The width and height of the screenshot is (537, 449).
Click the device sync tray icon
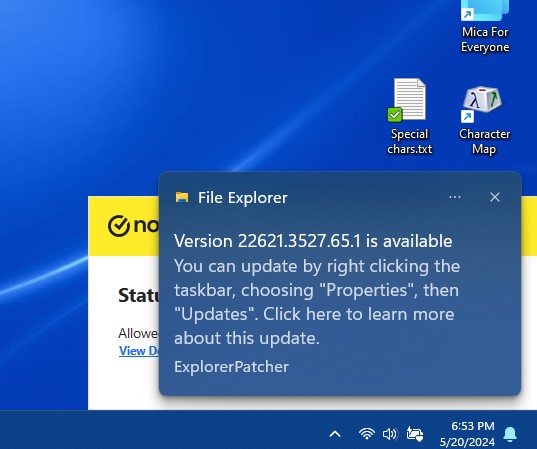click(414, 434)
